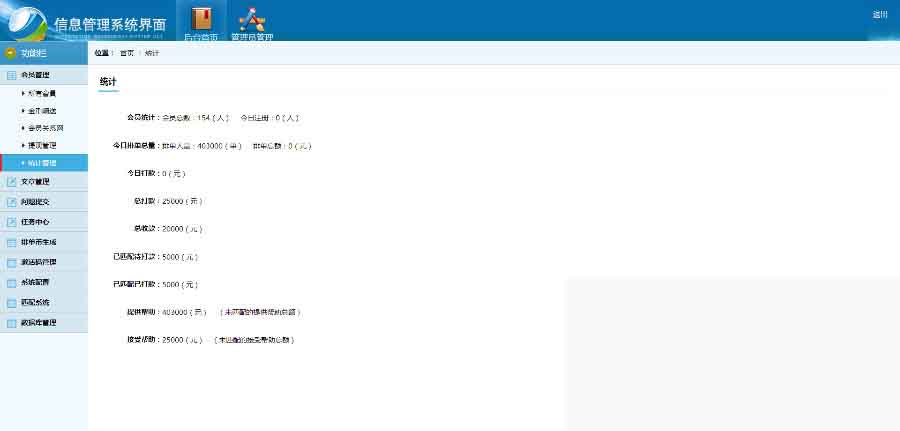Image resolution: width=900 pixels, height=431 pixels.
Task: Expand 文章管理 sidebar section
Action: [44, 182]
